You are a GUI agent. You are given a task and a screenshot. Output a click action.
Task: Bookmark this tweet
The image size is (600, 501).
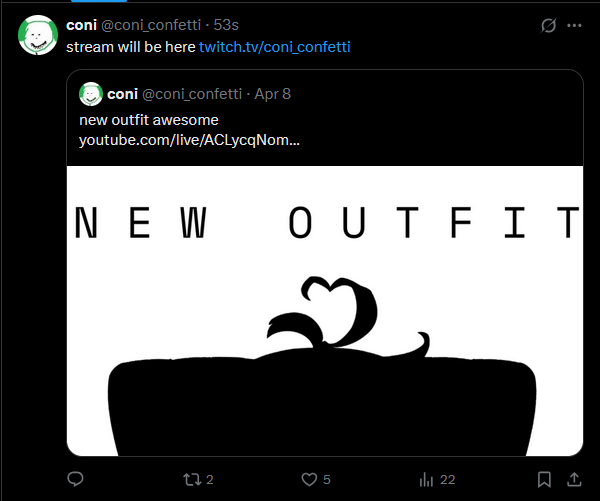[x=544, y=480]
